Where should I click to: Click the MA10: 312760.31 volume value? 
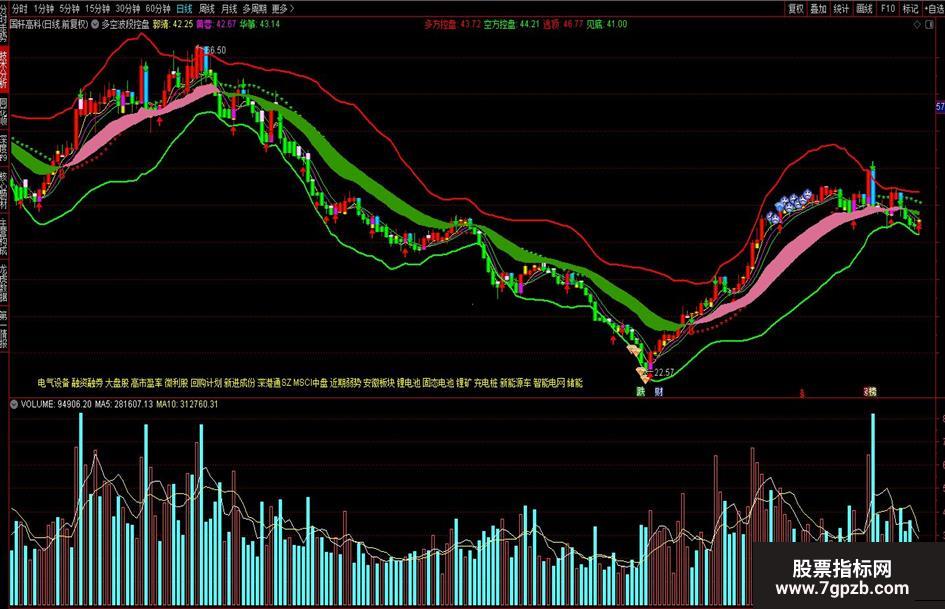coord(187,404)
